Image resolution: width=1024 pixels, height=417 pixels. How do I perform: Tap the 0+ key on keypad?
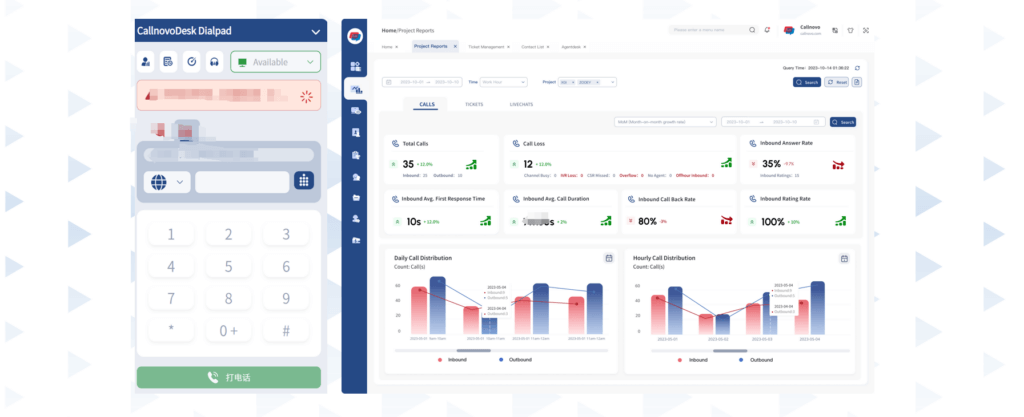pyautogui.click(x=229, y=330)
